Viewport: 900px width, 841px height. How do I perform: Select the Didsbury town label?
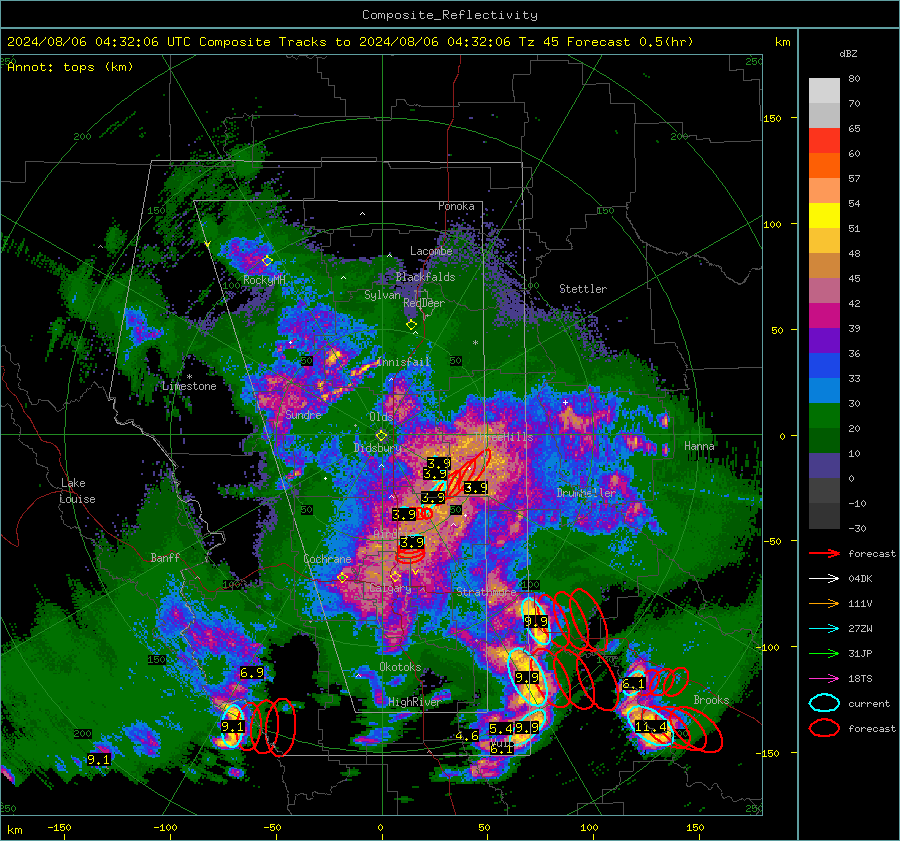tap(378, 448)
